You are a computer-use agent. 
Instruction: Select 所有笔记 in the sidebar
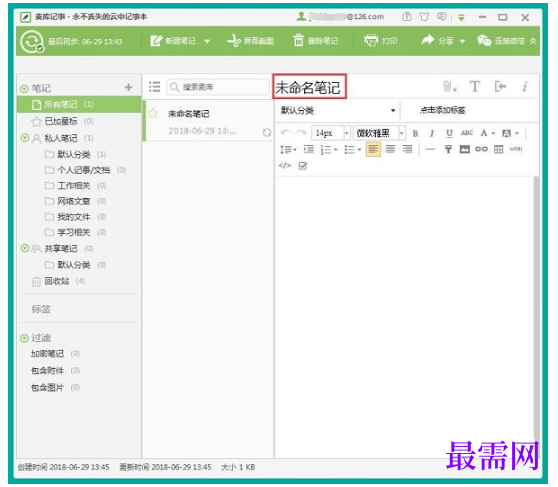[x=79, y=104]
